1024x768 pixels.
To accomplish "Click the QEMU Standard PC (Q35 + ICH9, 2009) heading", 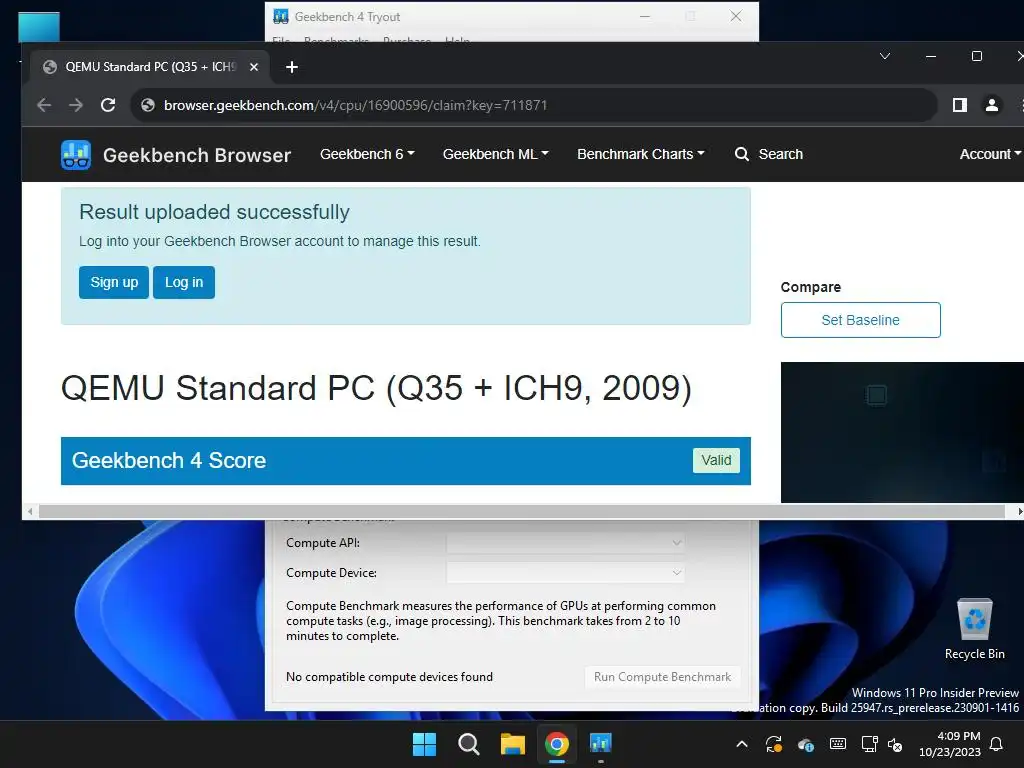I will coord(376,389).
